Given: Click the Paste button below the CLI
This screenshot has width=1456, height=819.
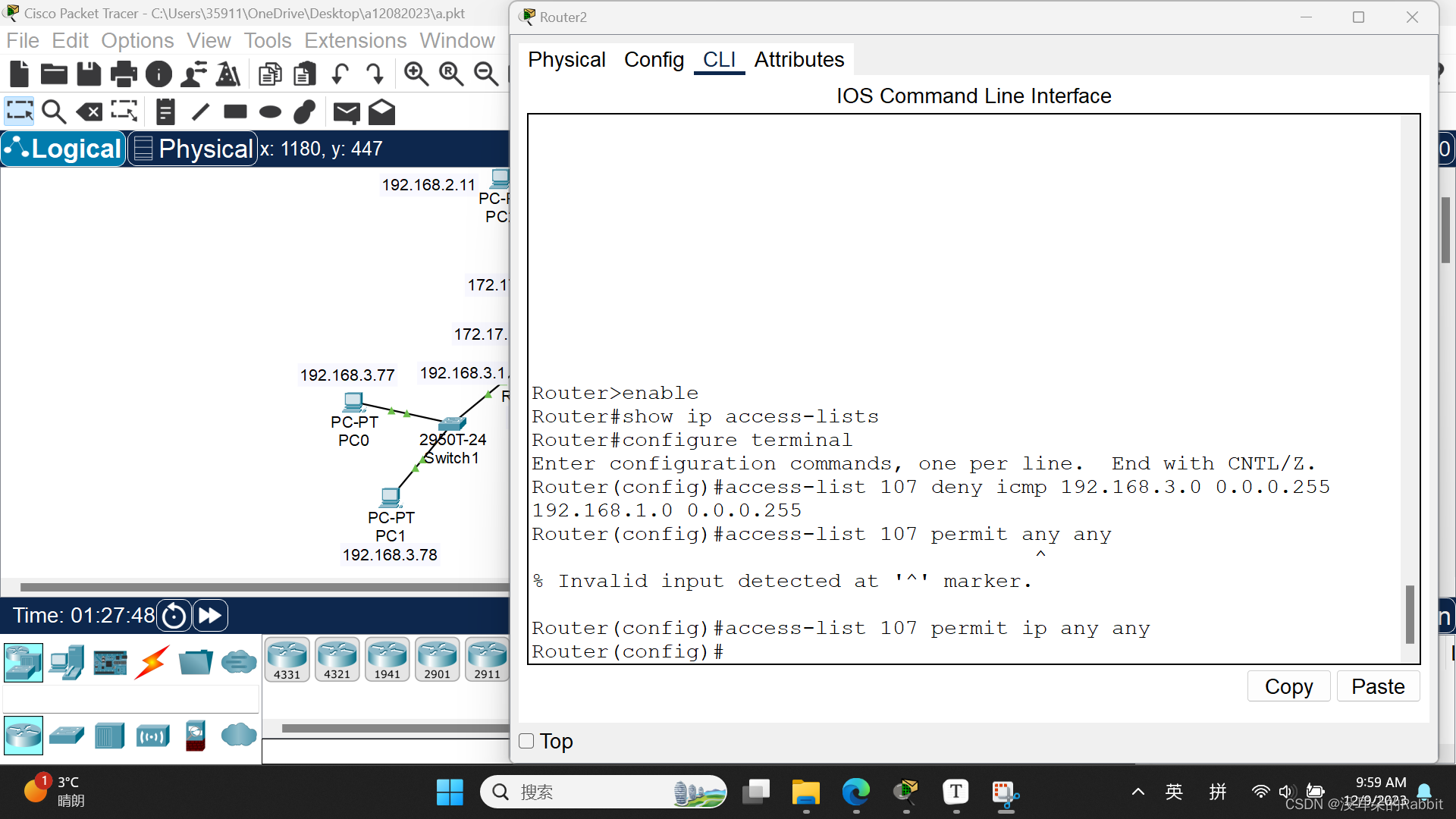Looking at the screenshot, I should click(x=1378, y=686).
